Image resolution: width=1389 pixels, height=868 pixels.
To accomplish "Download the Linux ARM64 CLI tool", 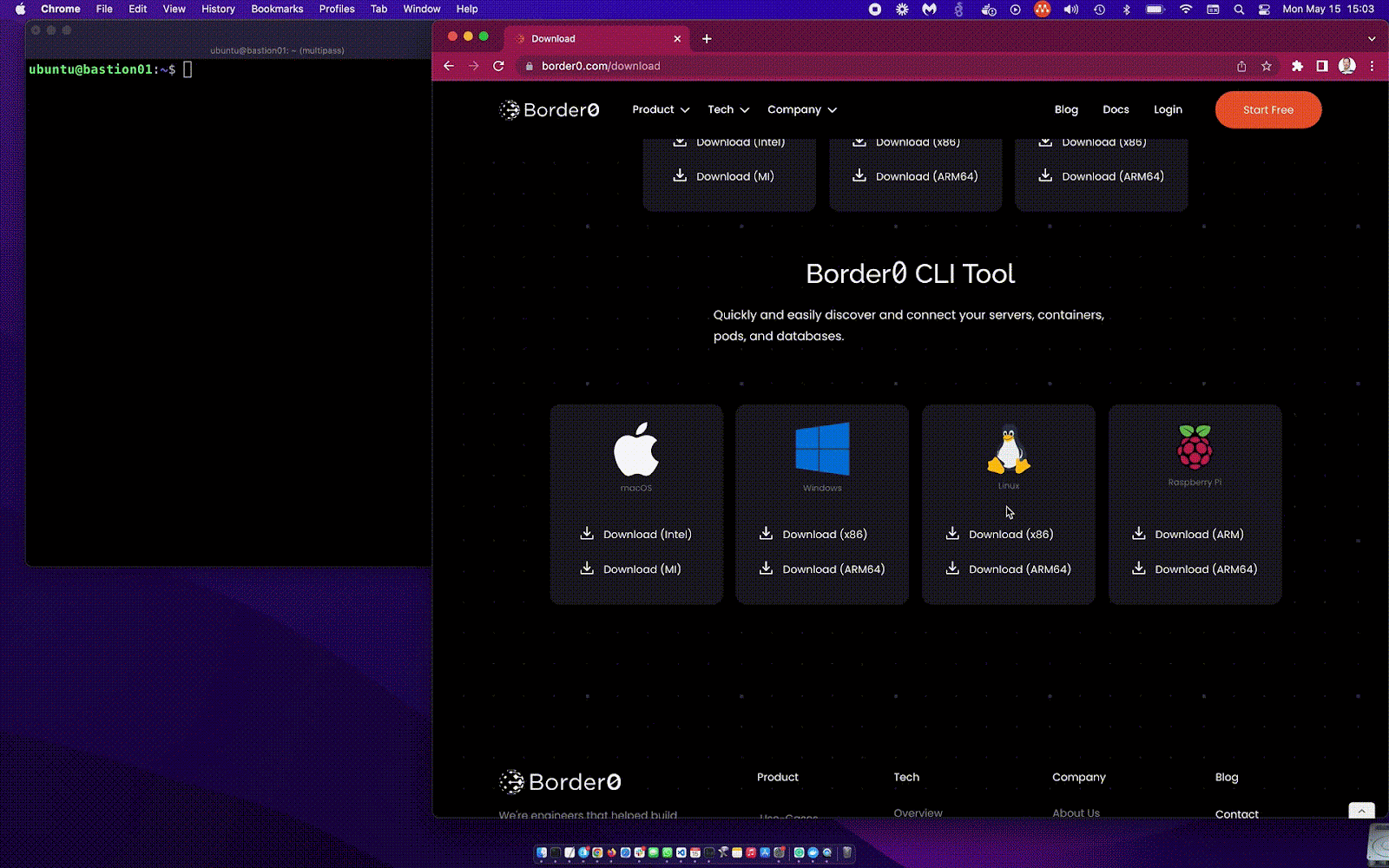I will 1009,569.
